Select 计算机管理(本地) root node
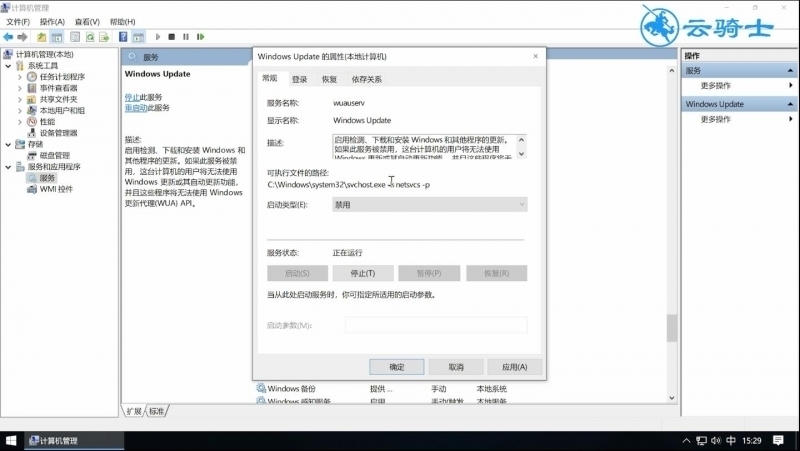The width and height of the screenshot is (800, 451). [44, 54]
